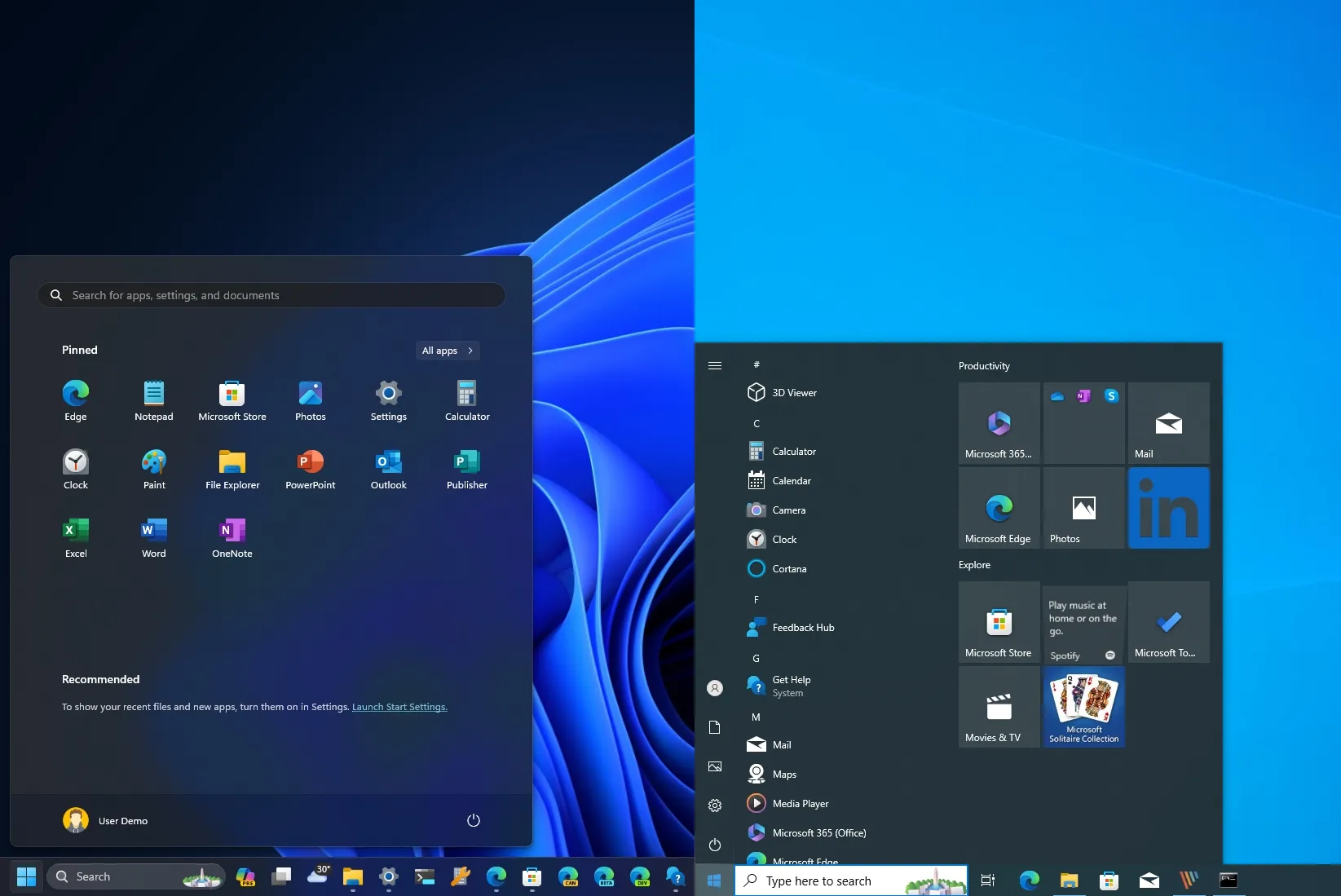The width and height of the screenshot is (1341, 896).
Task: Open the User Demo account menu
Action: click(105, 820)
